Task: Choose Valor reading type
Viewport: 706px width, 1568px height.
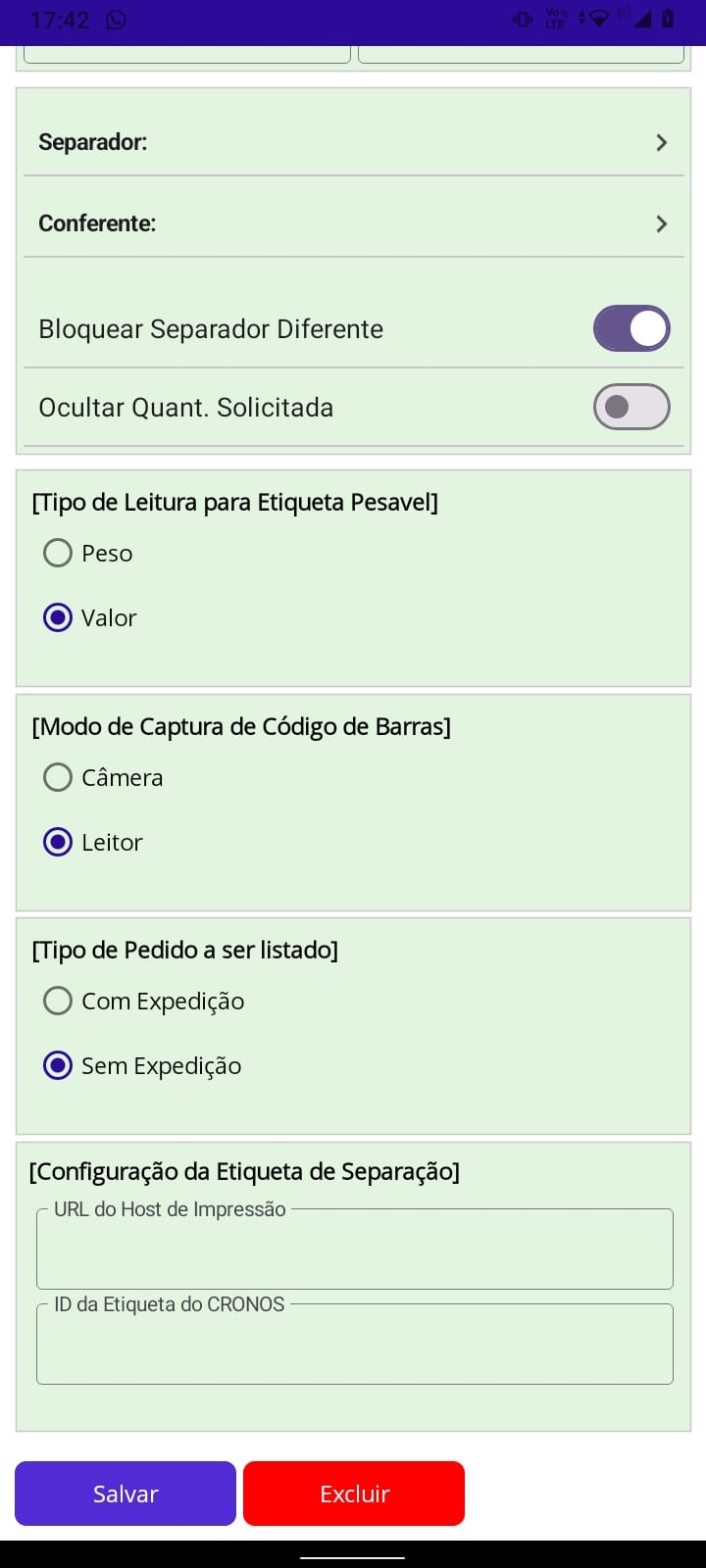Action: (x=58, y=618)
